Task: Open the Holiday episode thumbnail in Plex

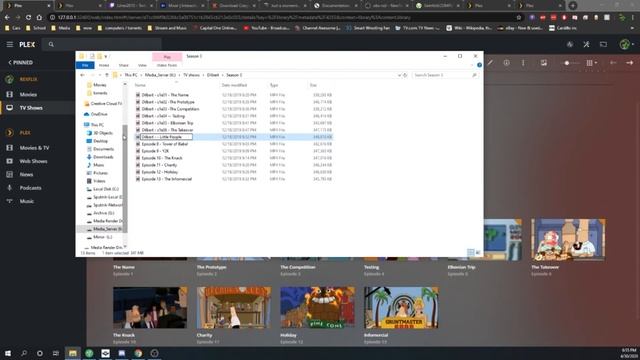Action: (318, 307)
